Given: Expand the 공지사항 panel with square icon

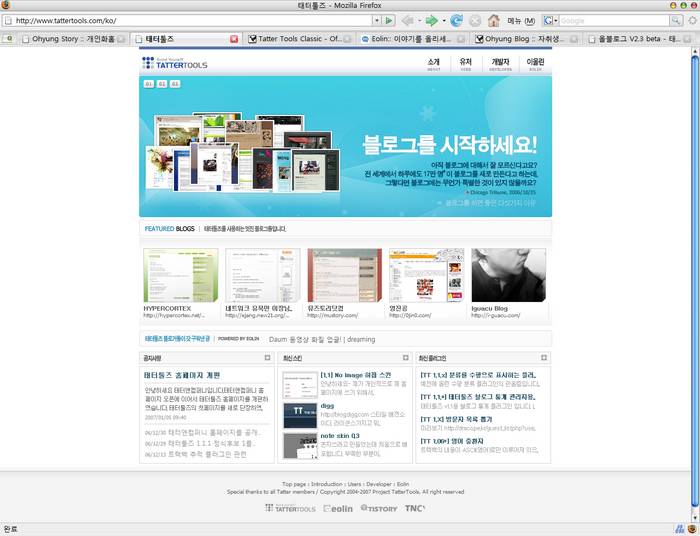Looking at the screenshot, I should [267, 357].
